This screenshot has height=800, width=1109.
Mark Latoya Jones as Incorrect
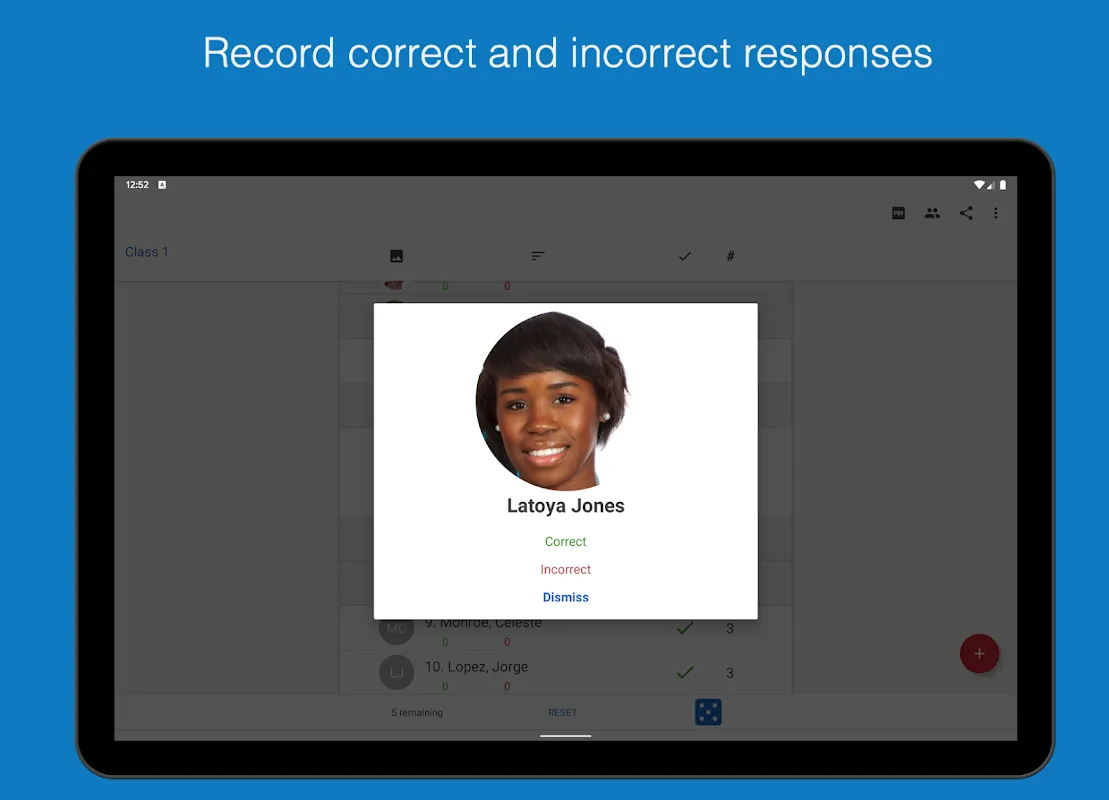pyautogui.click(x=565, y=569)
